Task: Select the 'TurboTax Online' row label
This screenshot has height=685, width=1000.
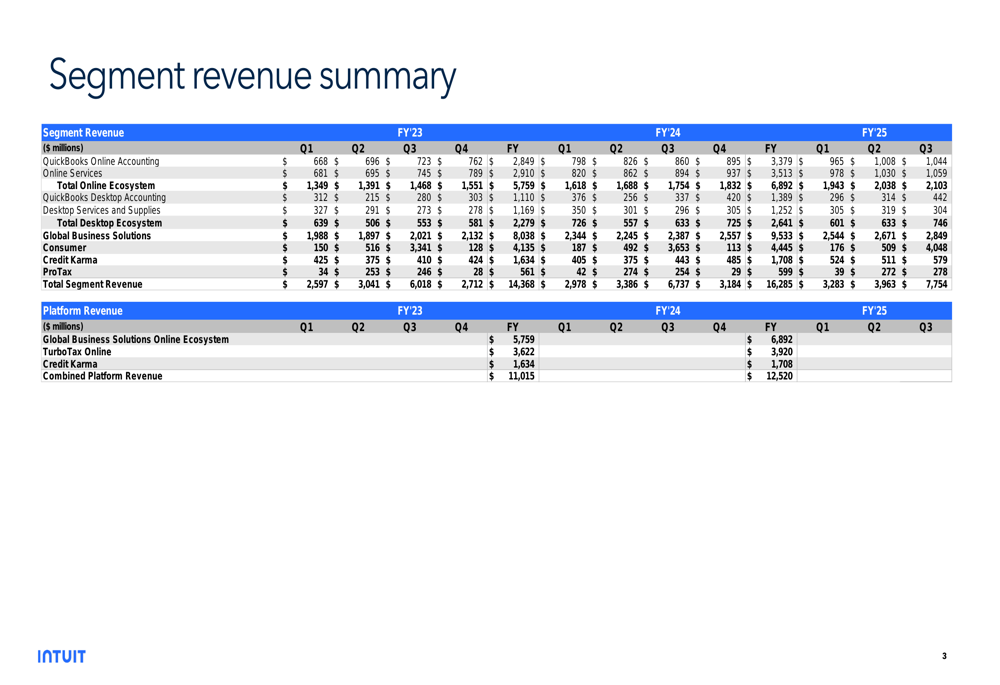Action: (x=77, y=351)
